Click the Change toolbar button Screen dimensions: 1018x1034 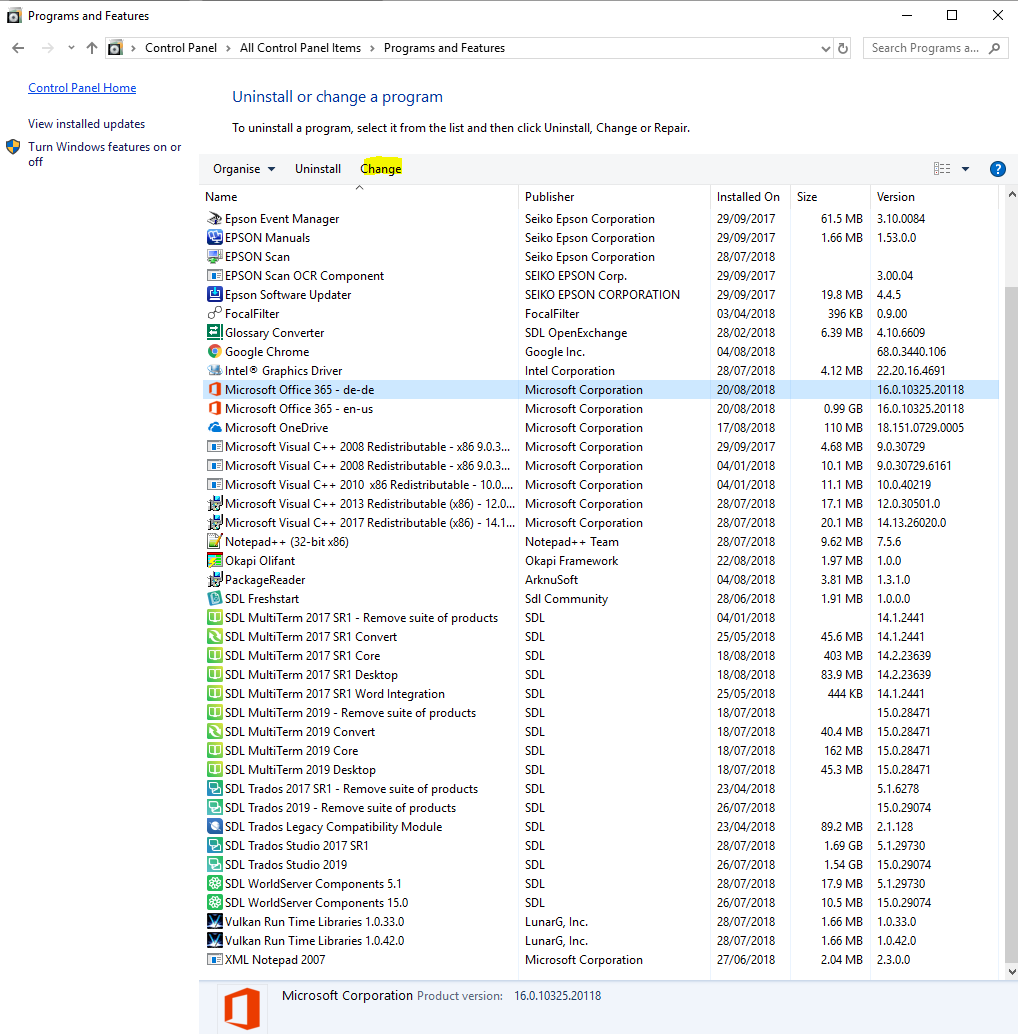(x=380, y=169)
